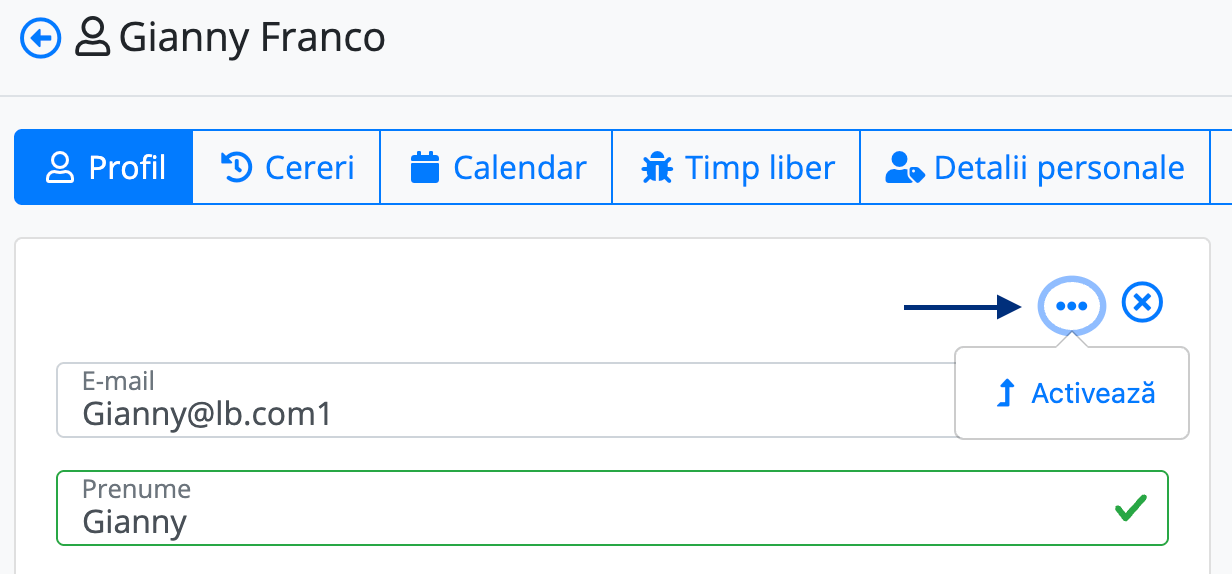This screenshot has width=1232, height=574.
Task: Click the calendar icon in Calendar tab
Action: [x=426, y=167]
